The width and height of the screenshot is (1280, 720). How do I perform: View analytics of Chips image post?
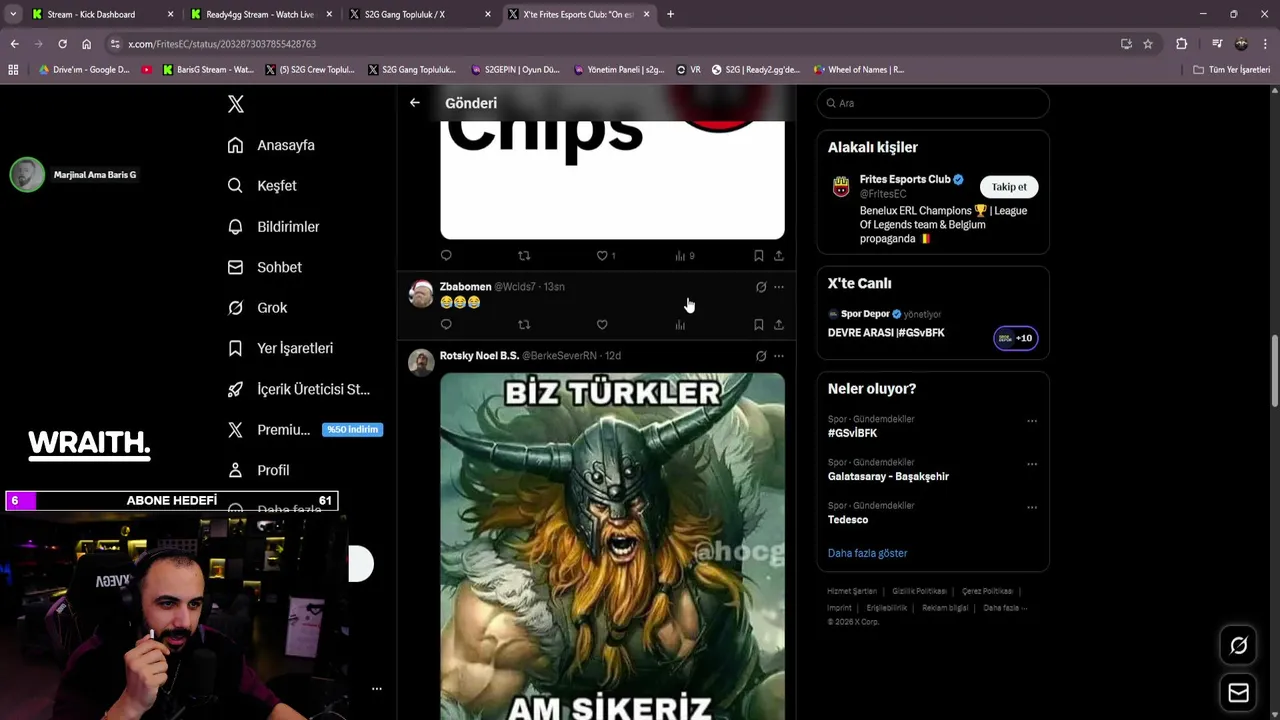tap(680, 256)
